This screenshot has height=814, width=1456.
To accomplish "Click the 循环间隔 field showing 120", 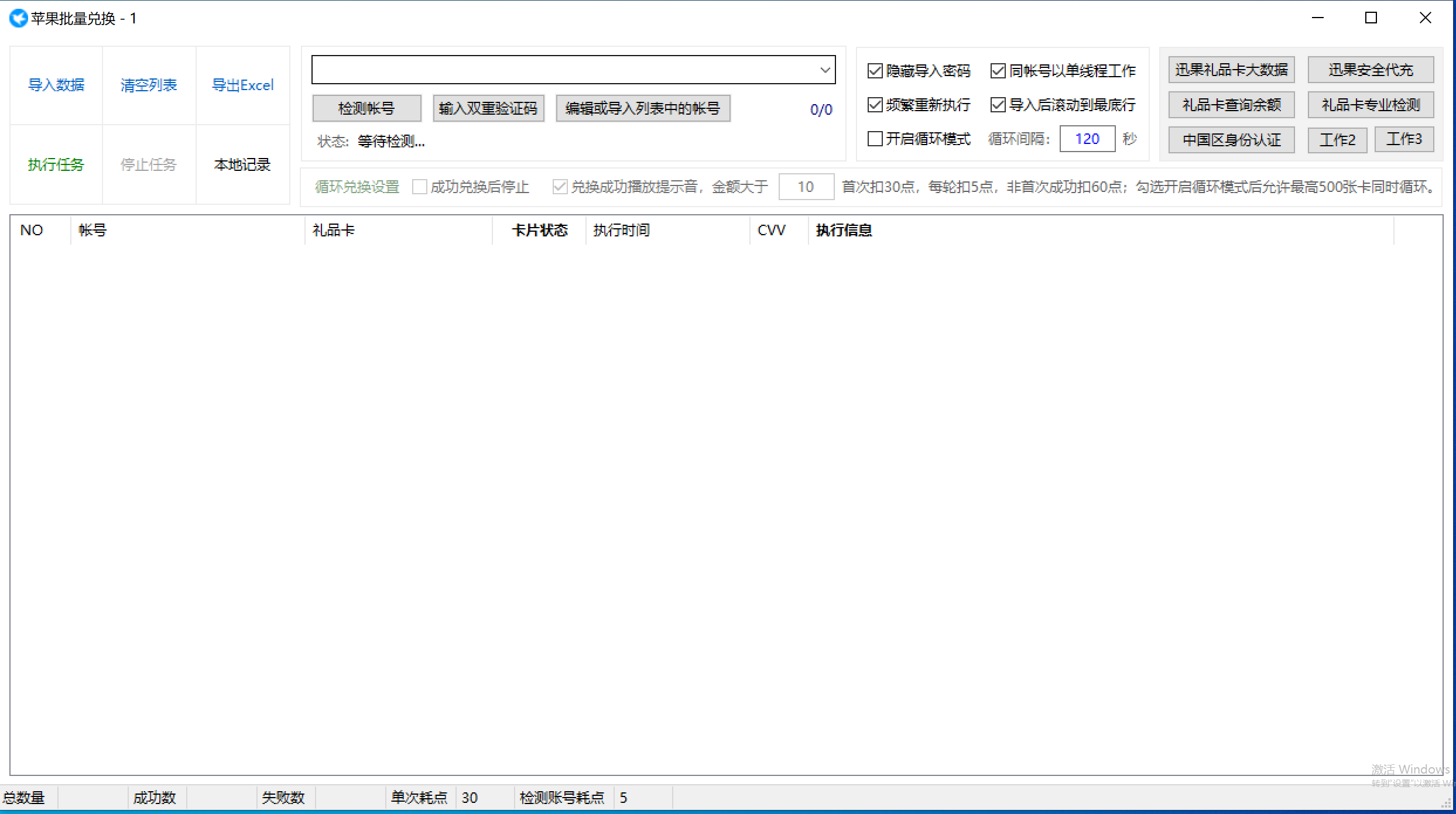I will point(1087,139).
